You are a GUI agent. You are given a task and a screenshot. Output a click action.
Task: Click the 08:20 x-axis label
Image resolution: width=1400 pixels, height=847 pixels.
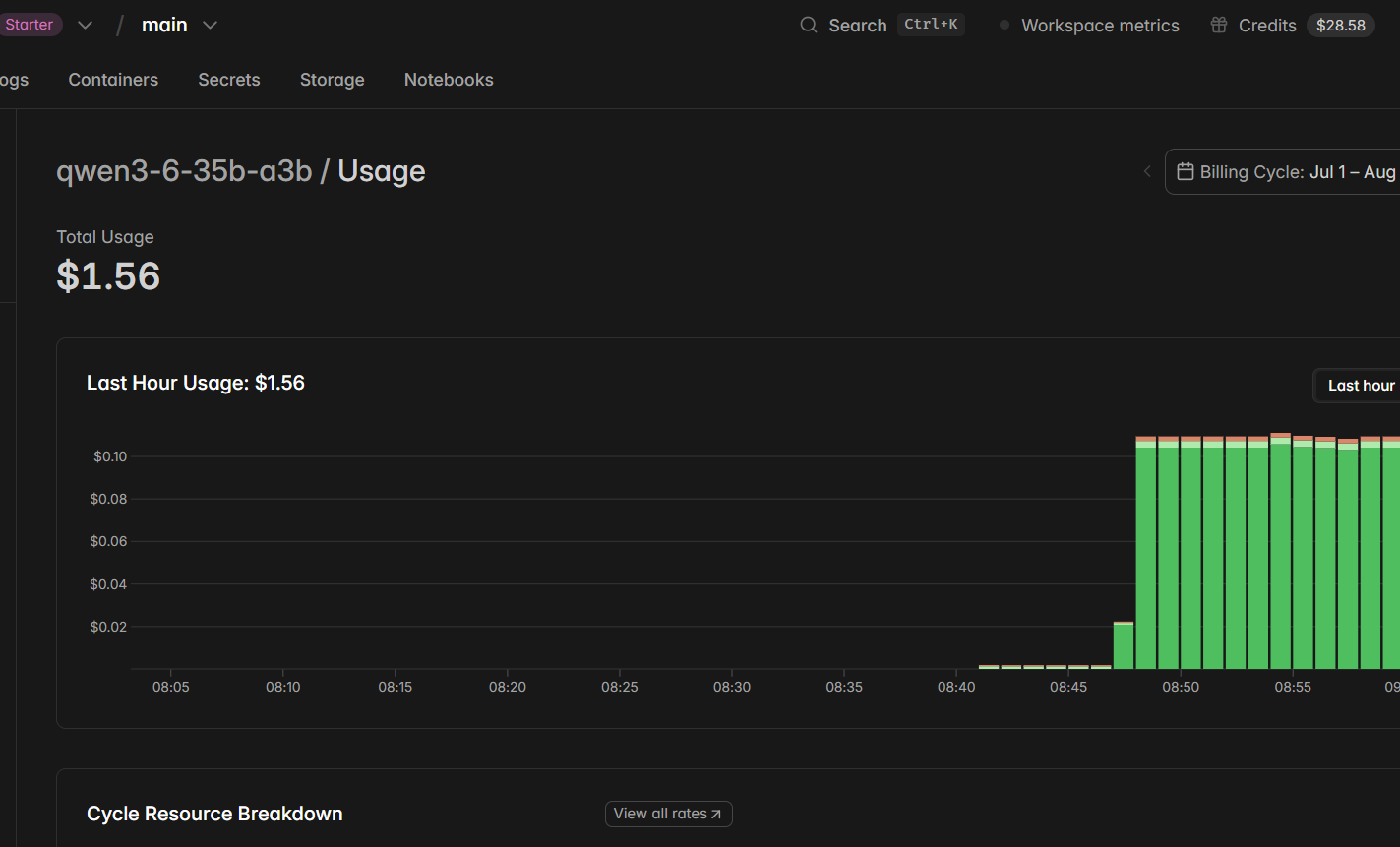508,687
